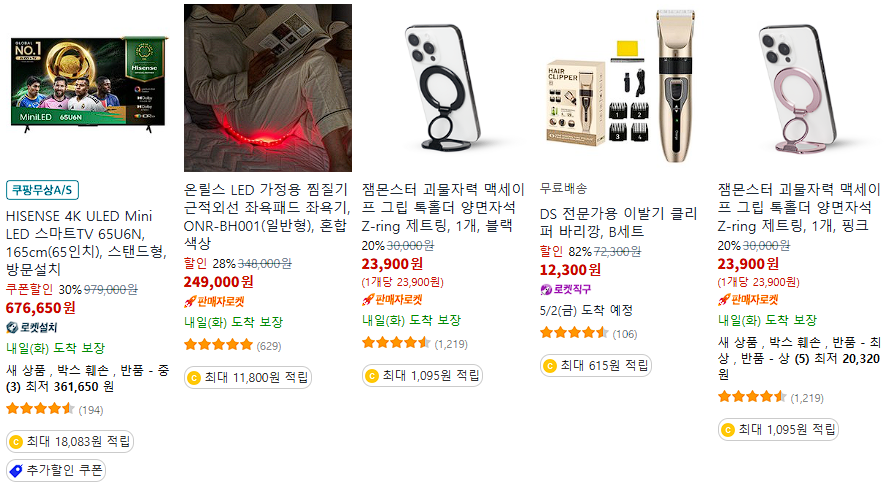The image size is (896, 482).
Task: Click 새 상품, 박스 훼손 최저 20,320원 offer
Action: point(799,358)
